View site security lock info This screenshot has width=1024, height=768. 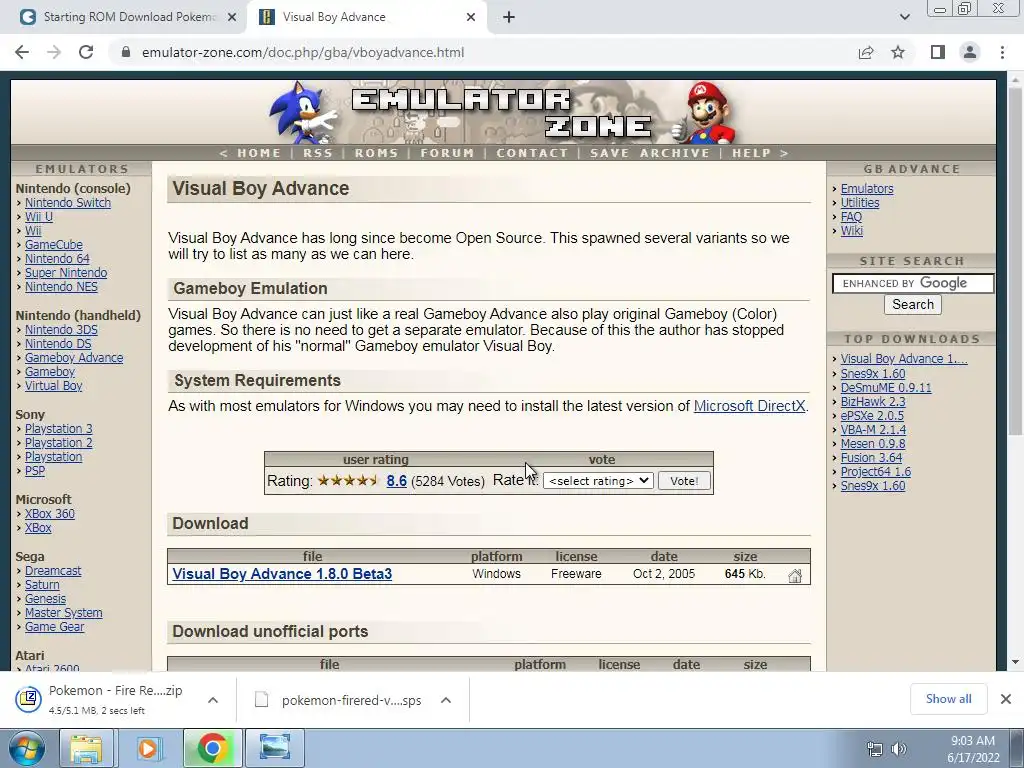(x=126, y=52)
